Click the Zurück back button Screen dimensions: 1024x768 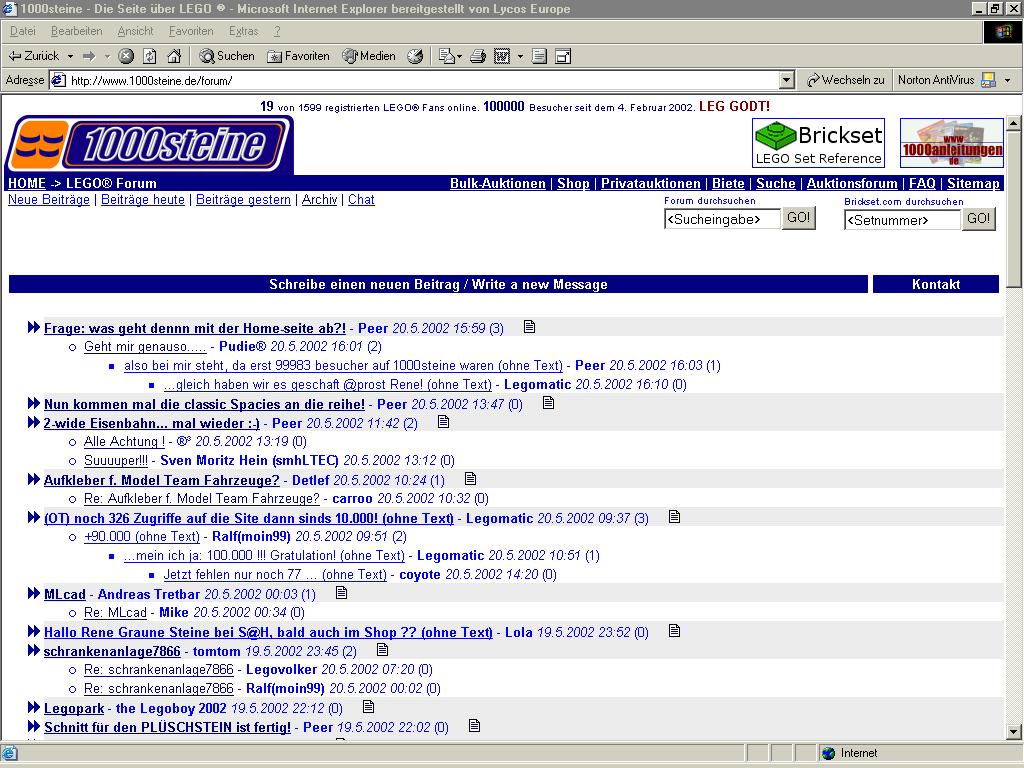tap(33, 56)
